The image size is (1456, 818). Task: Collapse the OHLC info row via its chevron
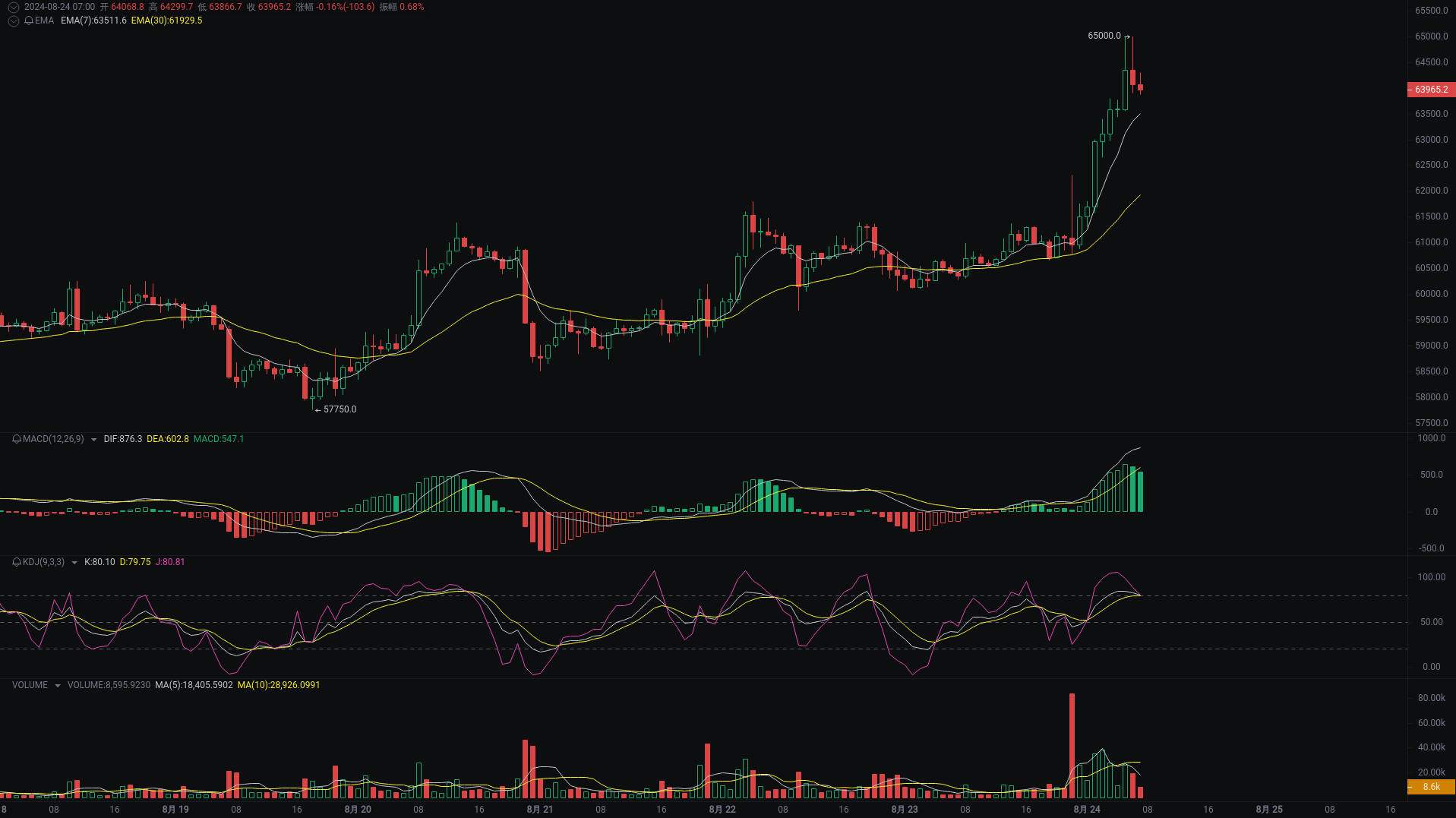coord(13,6)
